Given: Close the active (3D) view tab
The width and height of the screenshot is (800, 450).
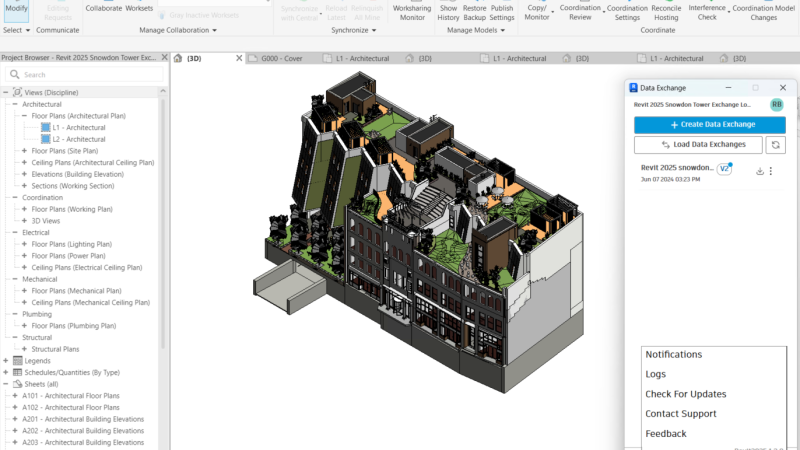Looking at the screenshot, I should pyautogui.click(x=239, y=58).
